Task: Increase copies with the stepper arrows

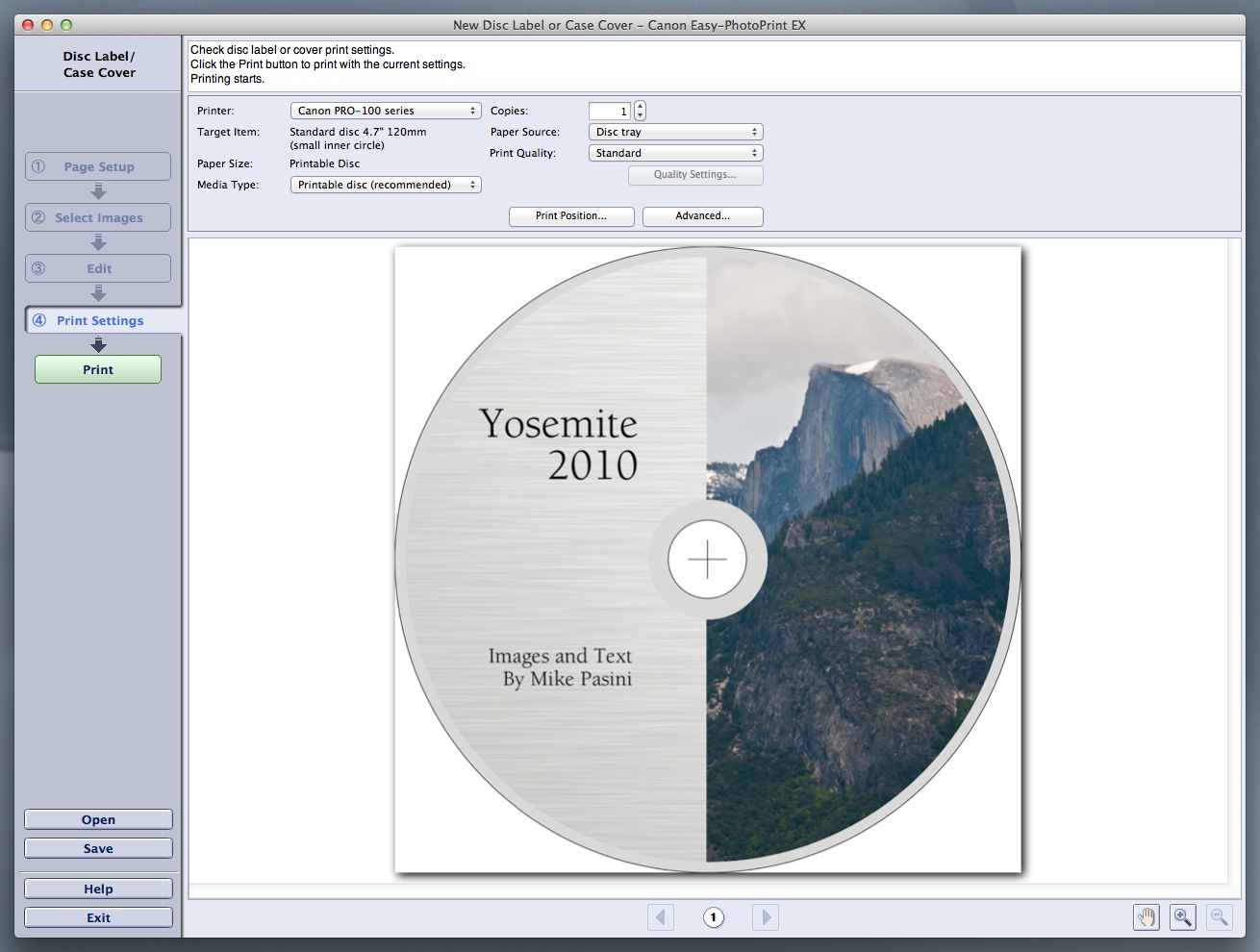Action: (x=641, y=107)
